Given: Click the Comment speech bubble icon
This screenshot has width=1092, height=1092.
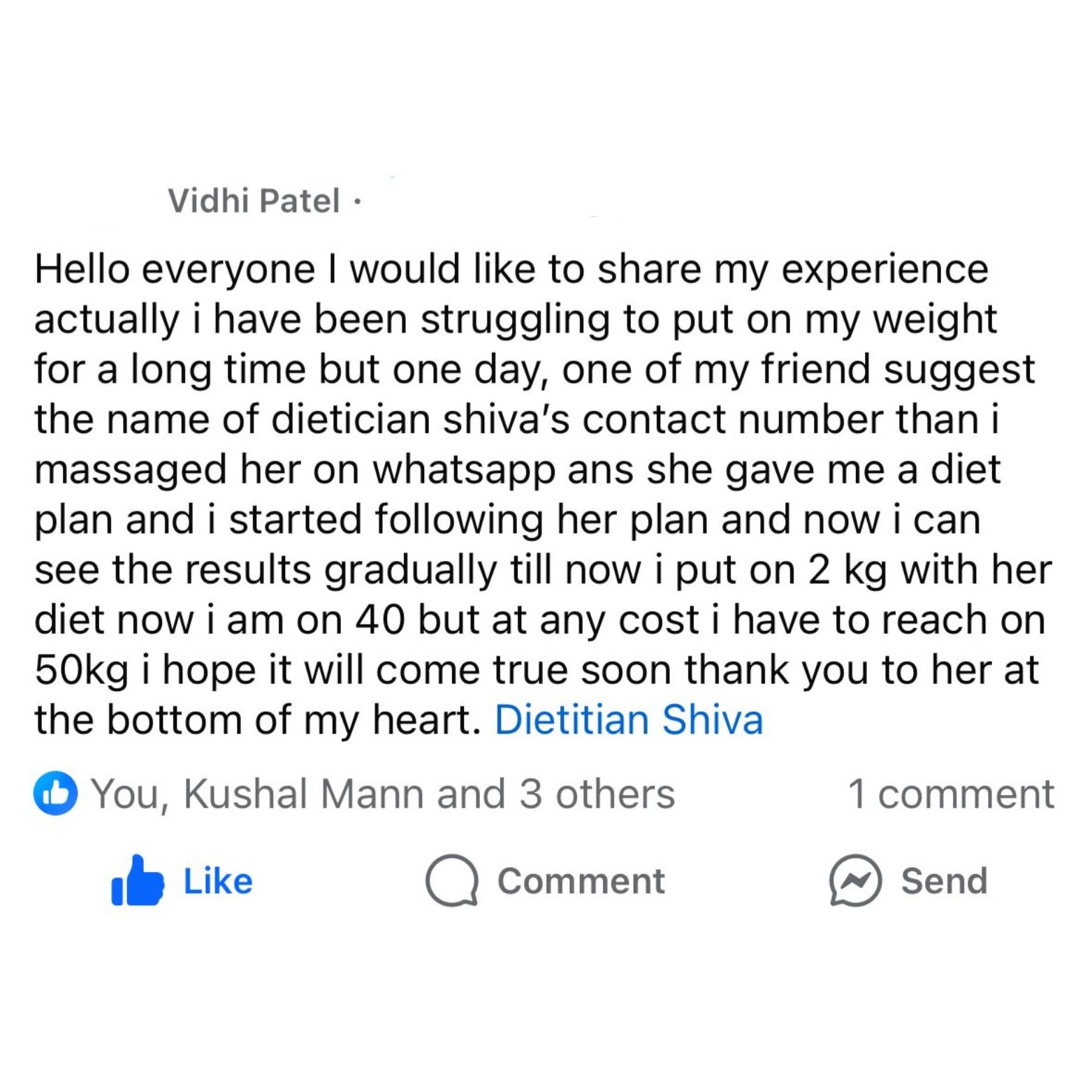Looking at the screenshot, I should click(451, 880).
